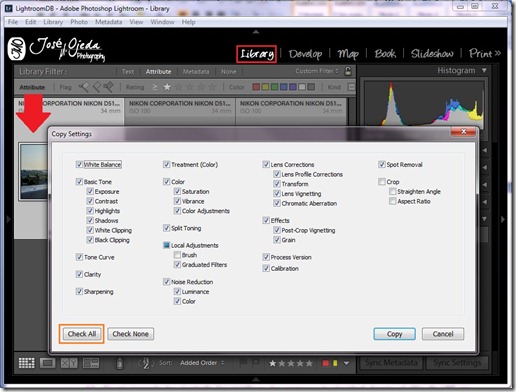This screenshot has height=392, width=516.
Task: Open the Metadata menu
Action: tap(109, 22)
